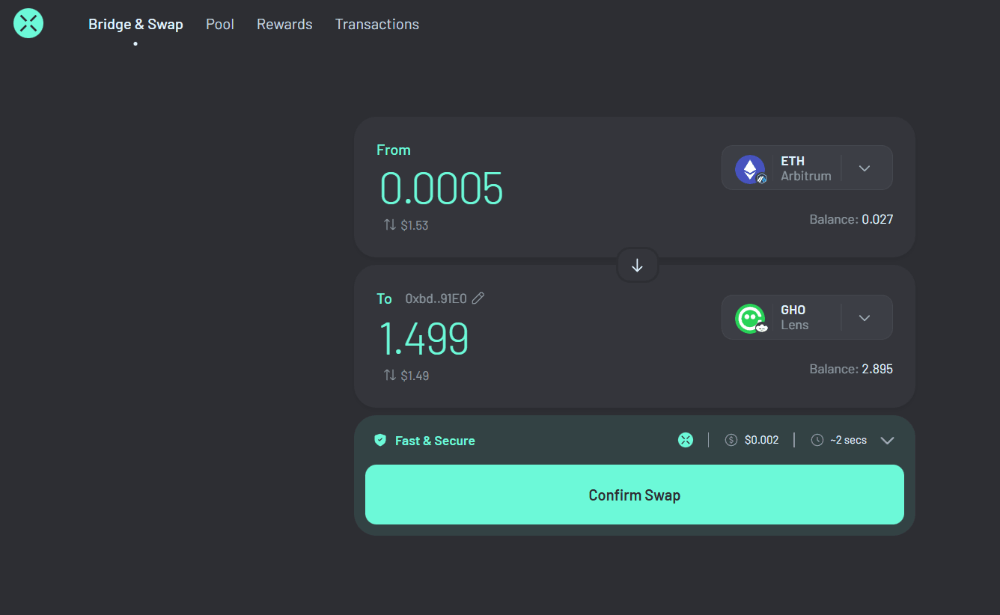Click the ETH token icon

tap(750, 169)
